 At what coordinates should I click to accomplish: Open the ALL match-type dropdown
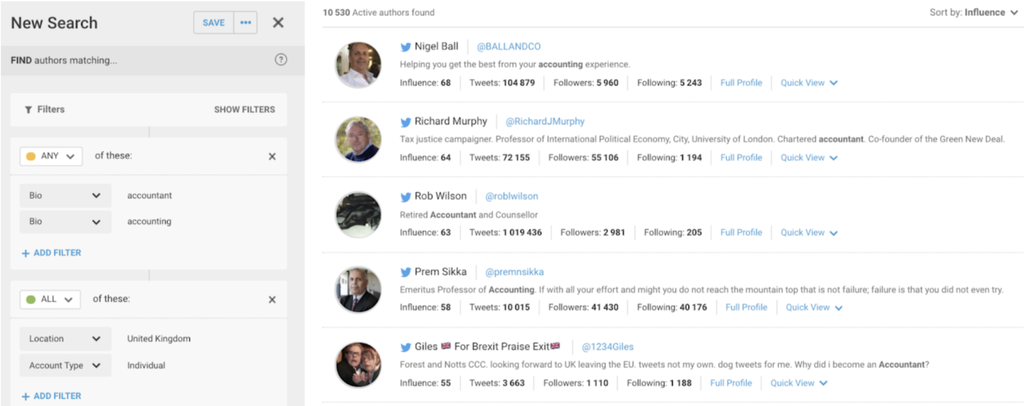tap(50, 299)
